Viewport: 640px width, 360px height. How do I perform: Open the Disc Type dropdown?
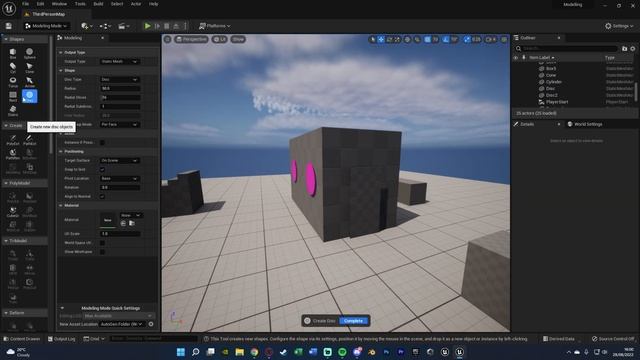pos(120,79)
